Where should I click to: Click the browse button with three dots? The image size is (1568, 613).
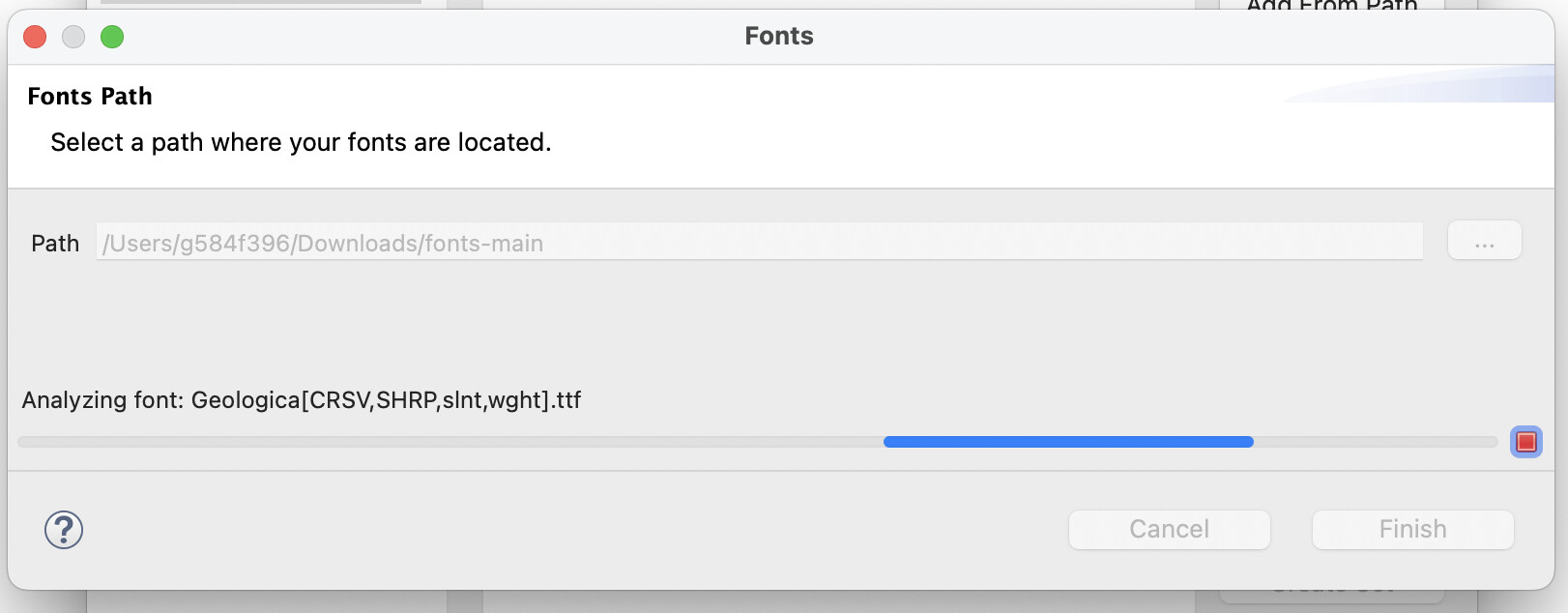coord(1484,241)
